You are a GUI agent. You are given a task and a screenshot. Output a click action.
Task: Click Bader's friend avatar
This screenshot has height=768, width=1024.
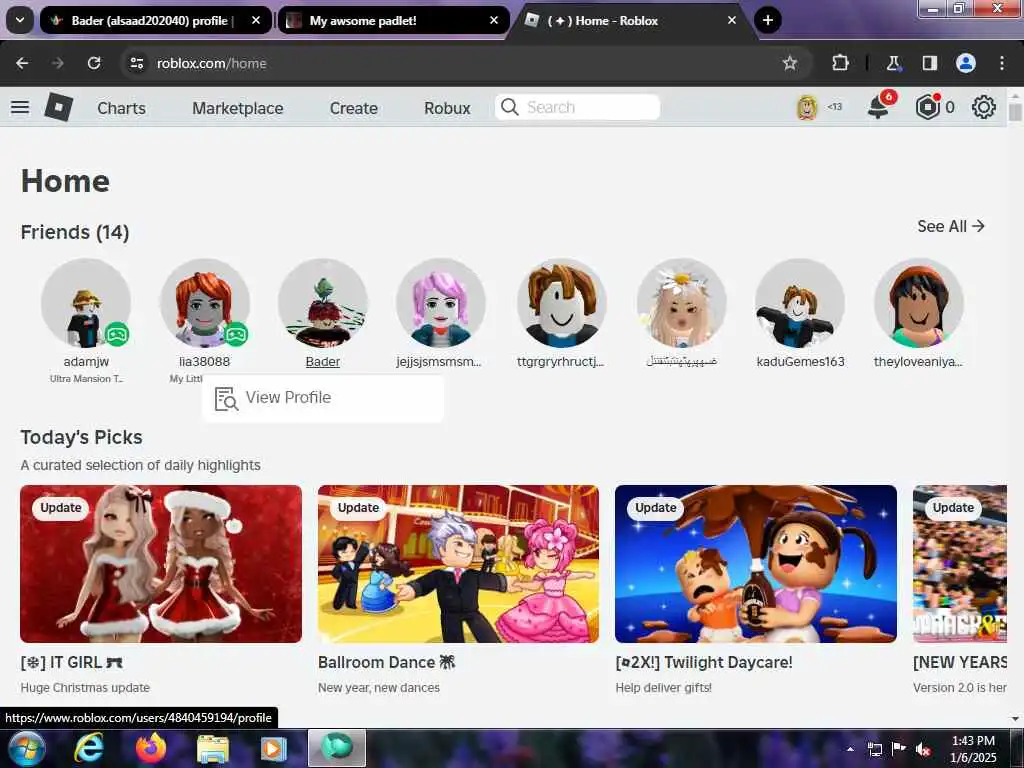(x=323, y=303)
